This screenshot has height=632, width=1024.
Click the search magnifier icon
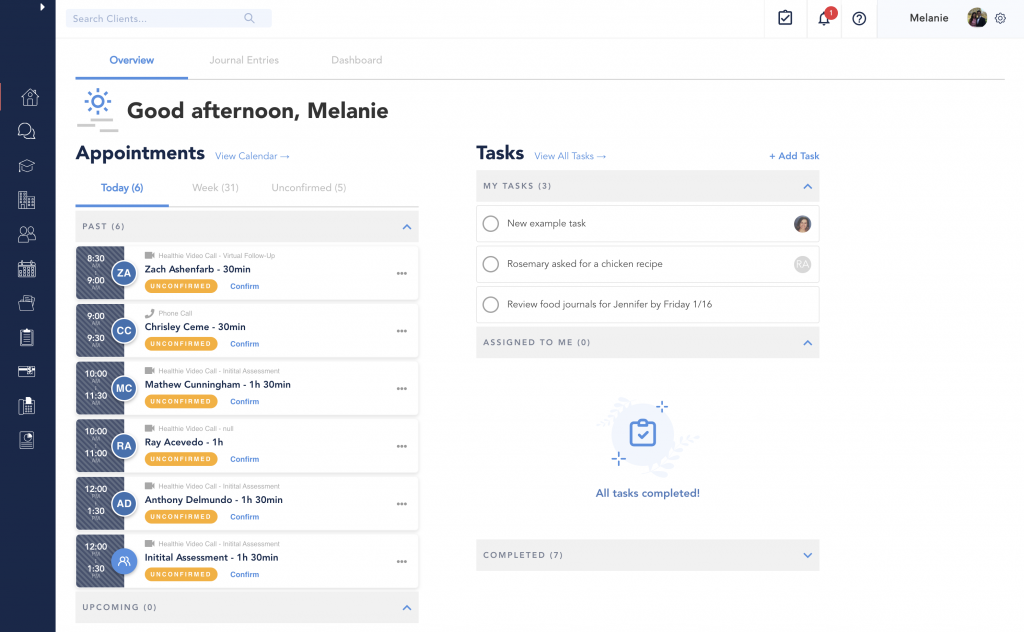(249, 18)
